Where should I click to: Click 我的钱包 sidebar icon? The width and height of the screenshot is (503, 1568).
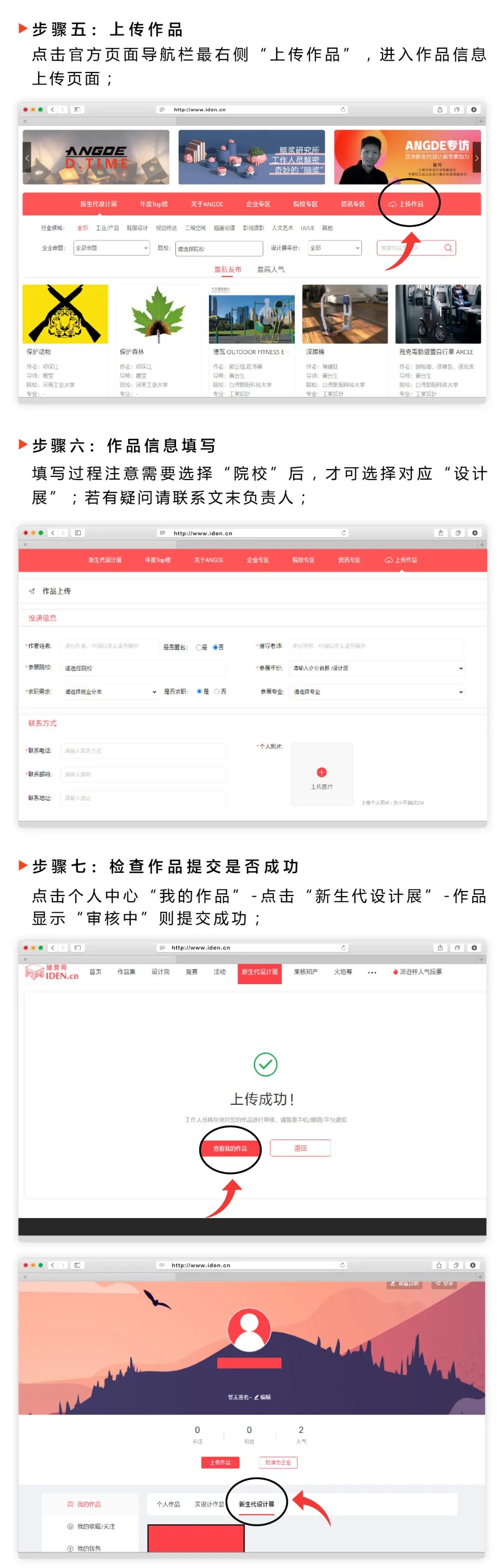coord(70,1548)
